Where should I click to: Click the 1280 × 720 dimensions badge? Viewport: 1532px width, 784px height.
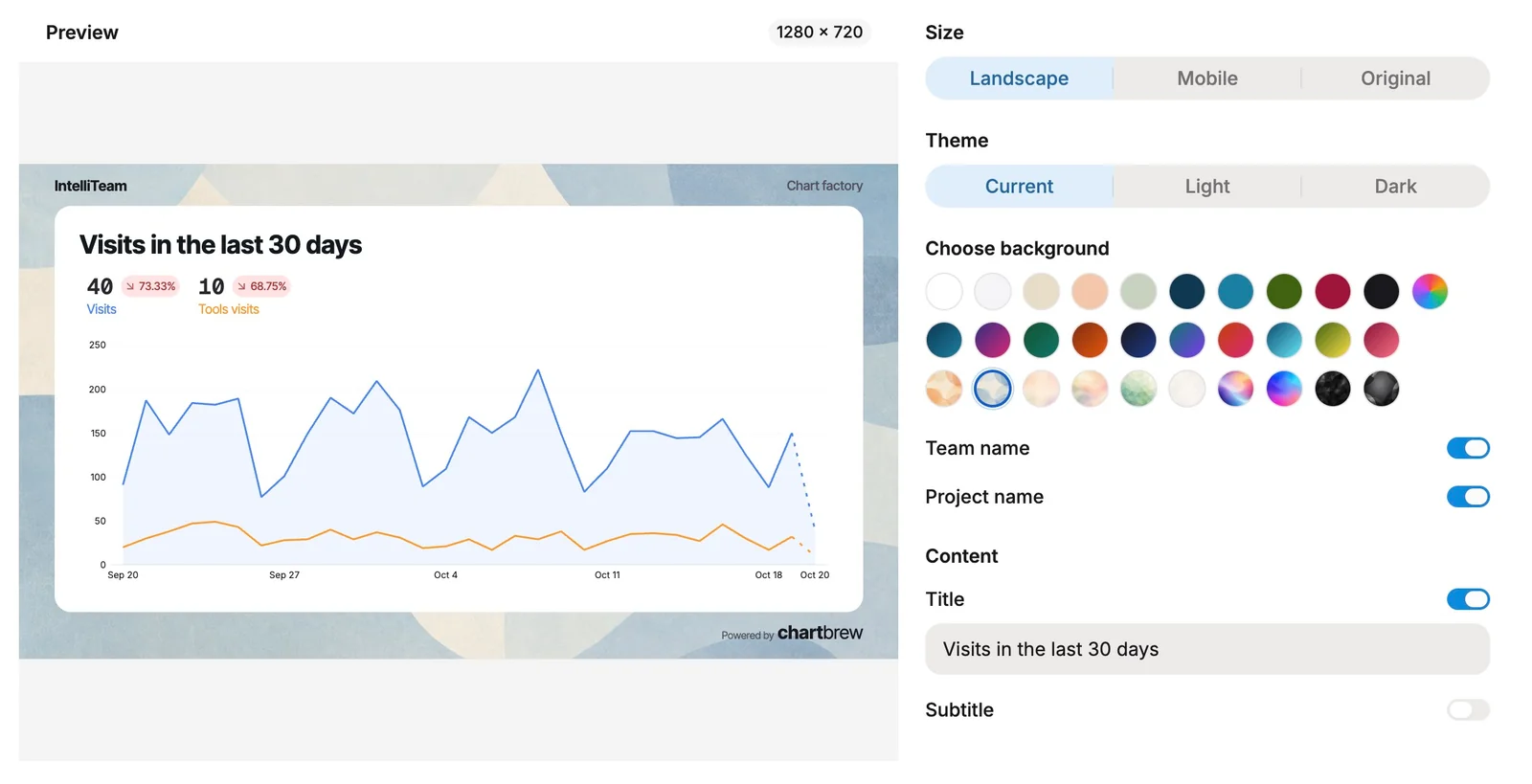click(820, 33)
